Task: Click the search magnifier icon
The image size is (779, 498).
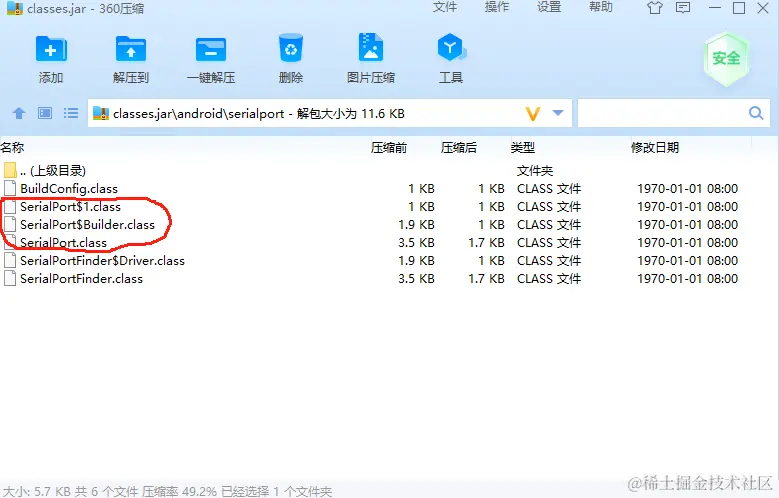Action: pyautogui.click(x=756, y=113)
